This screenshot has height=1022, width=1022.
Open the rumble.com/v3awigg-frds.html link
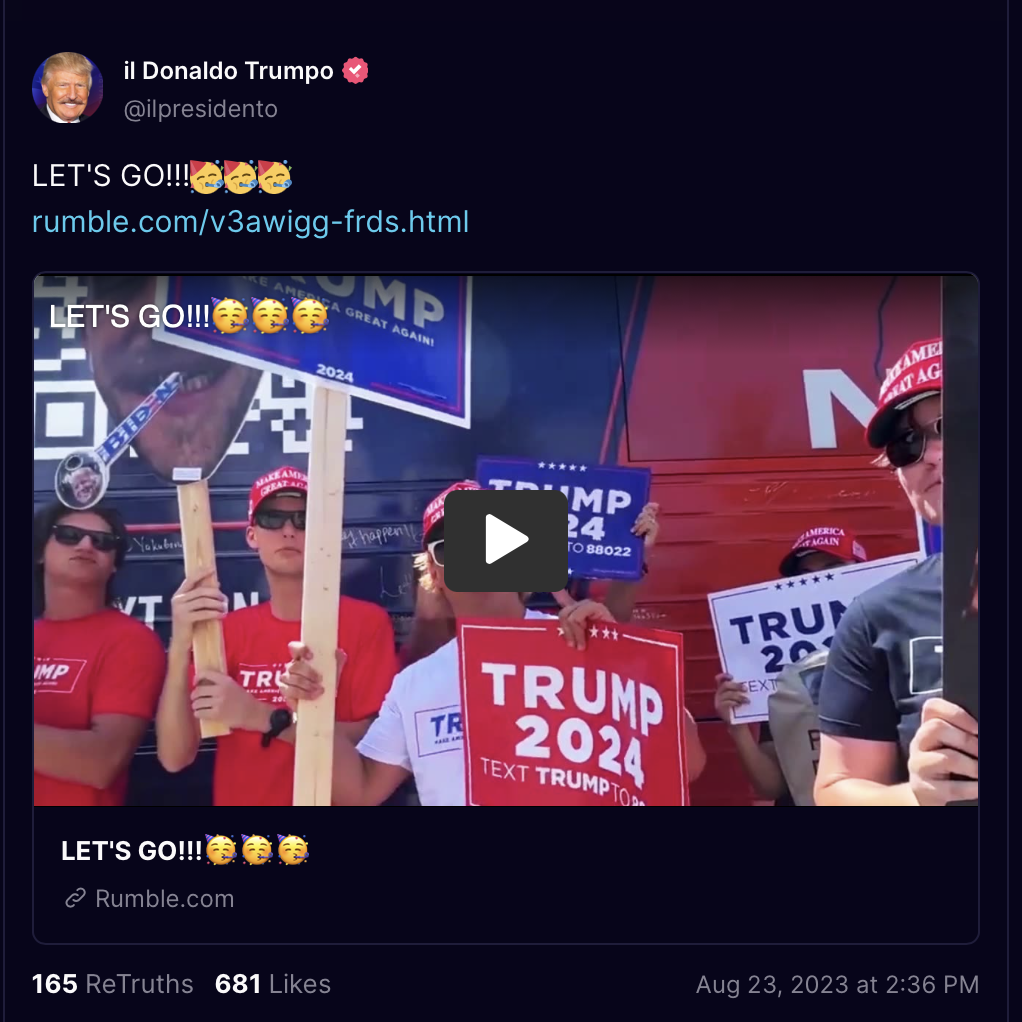pos(250,222)
